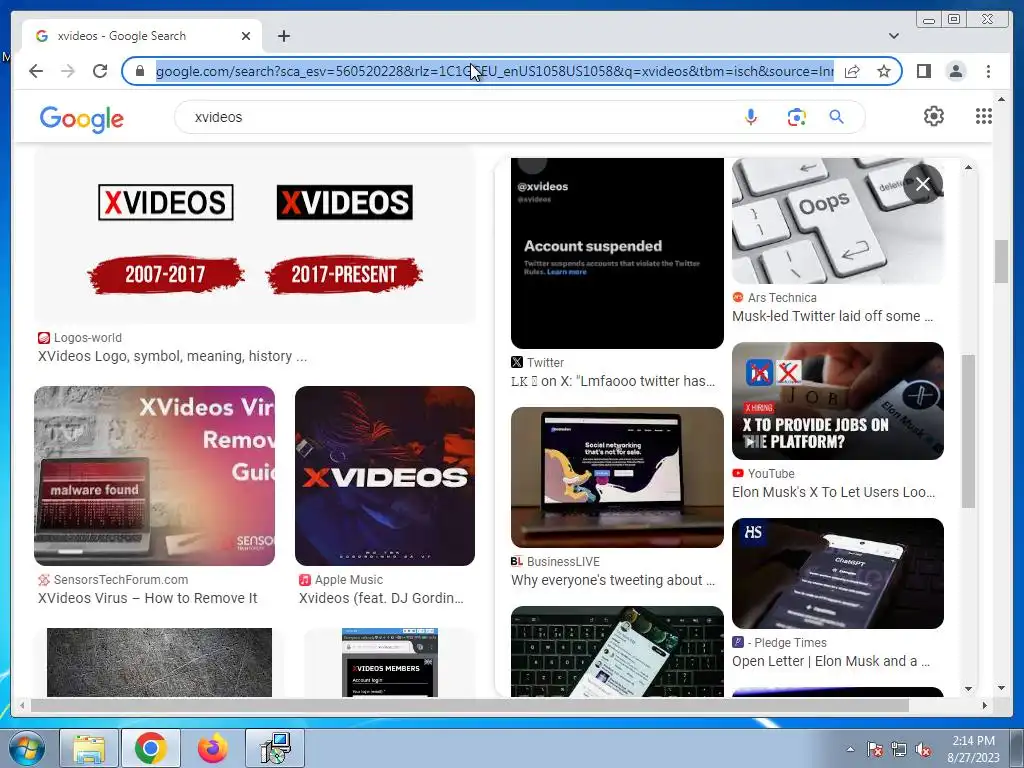Search by image with Google Lens icon

click(796, 117)
